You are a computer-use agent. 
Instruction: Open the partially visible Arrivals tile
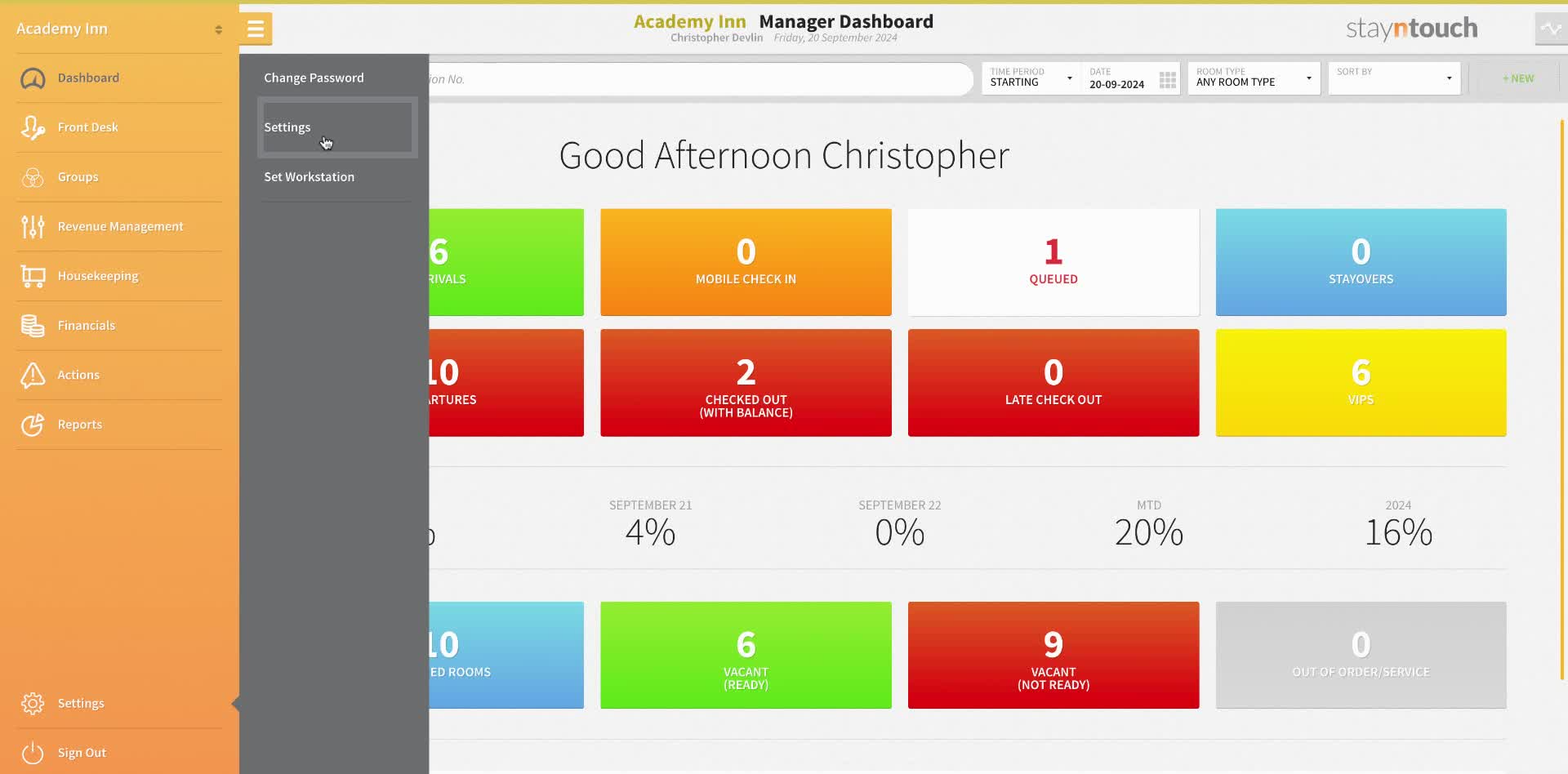point(506,262)
